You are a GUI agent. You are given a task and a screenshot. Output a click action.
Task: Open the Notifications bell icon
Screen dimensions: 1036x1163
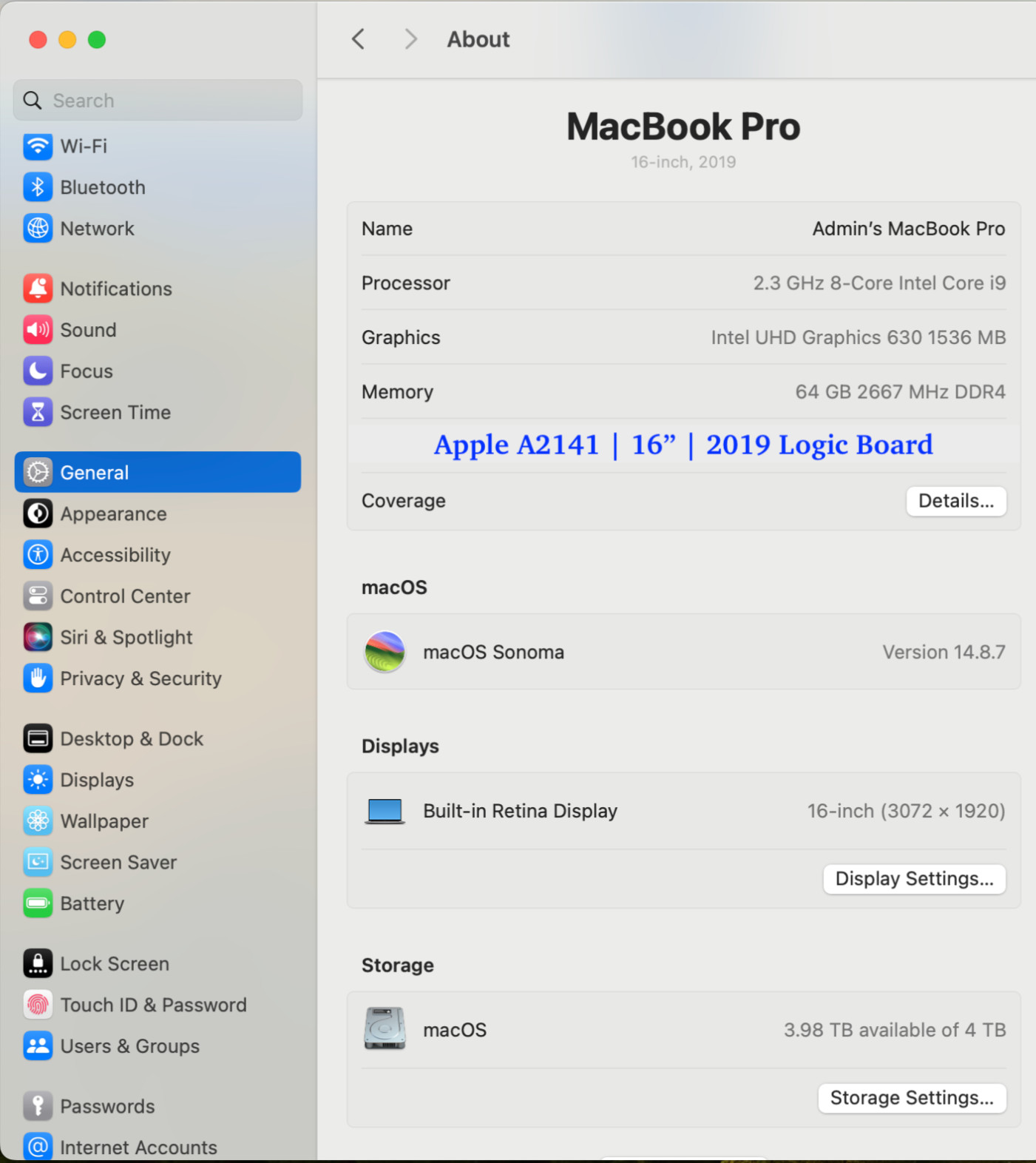38,289
